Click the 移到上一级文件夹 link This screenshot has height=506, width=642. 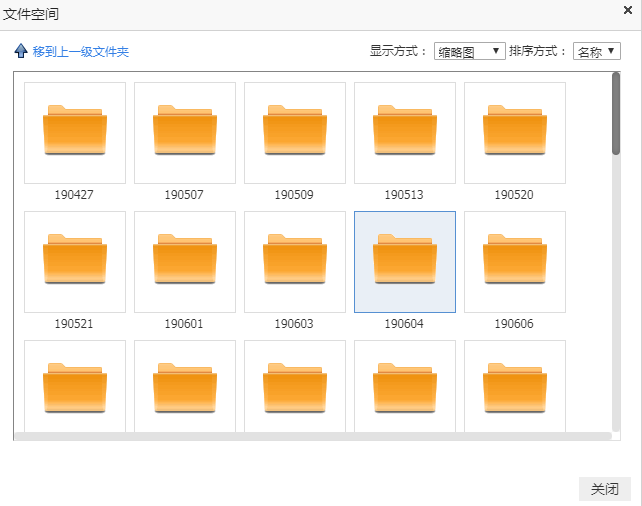point(81,52)
